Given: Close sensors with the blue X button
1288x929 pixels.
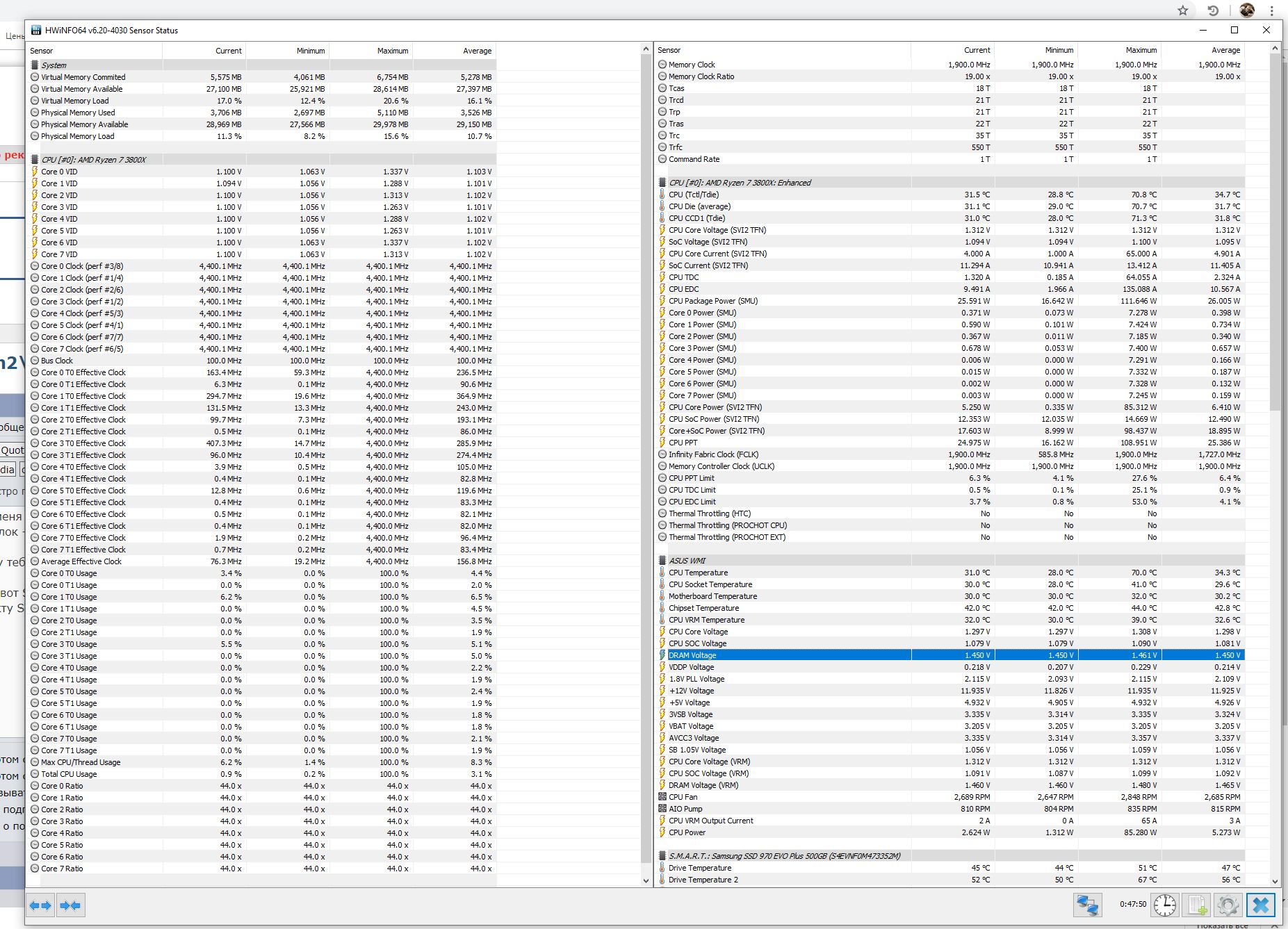Looking at the screenshot, I should tap(1261, 905).
